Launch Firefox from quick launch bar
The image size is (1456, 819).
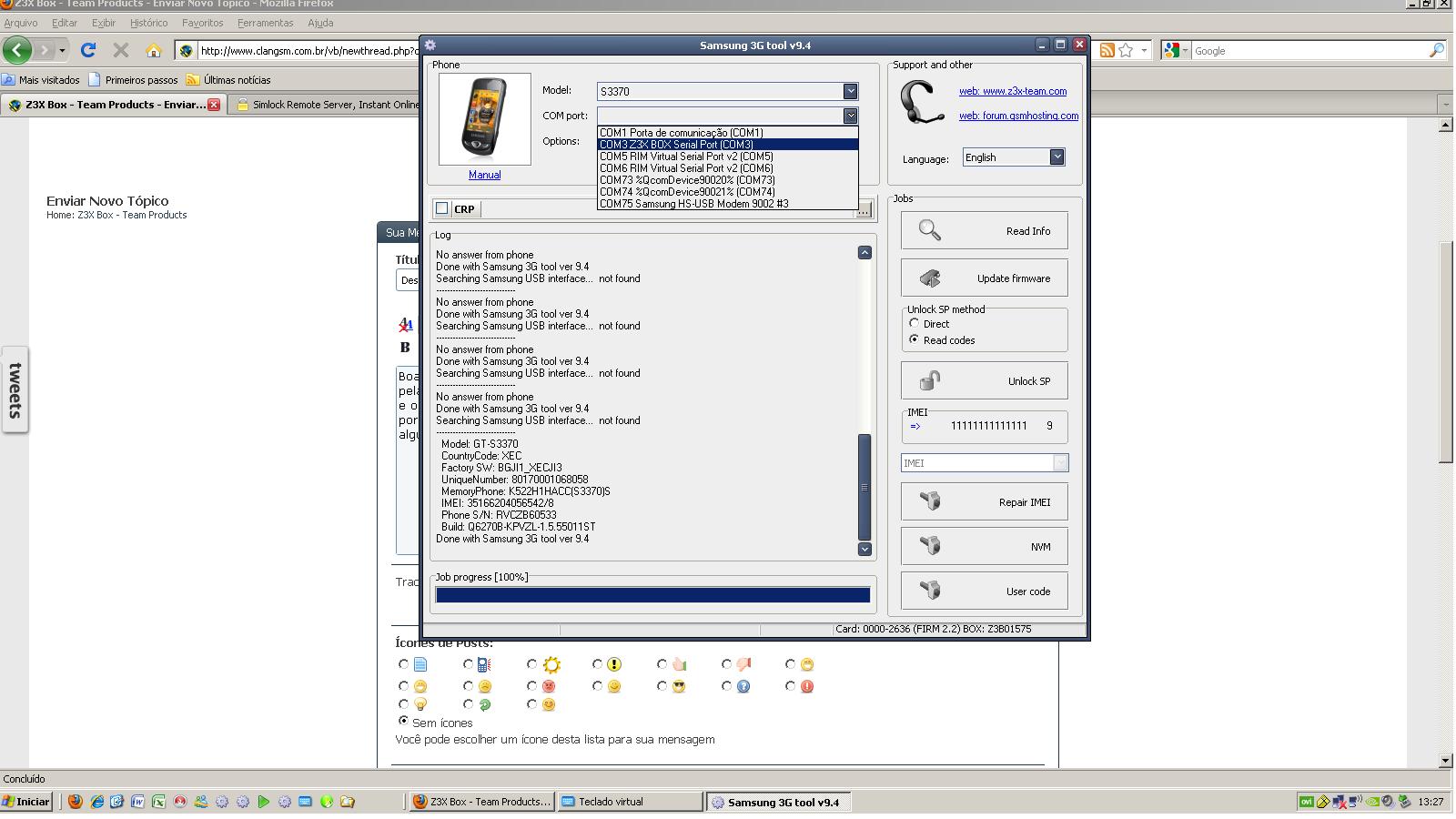click(75, 802)
